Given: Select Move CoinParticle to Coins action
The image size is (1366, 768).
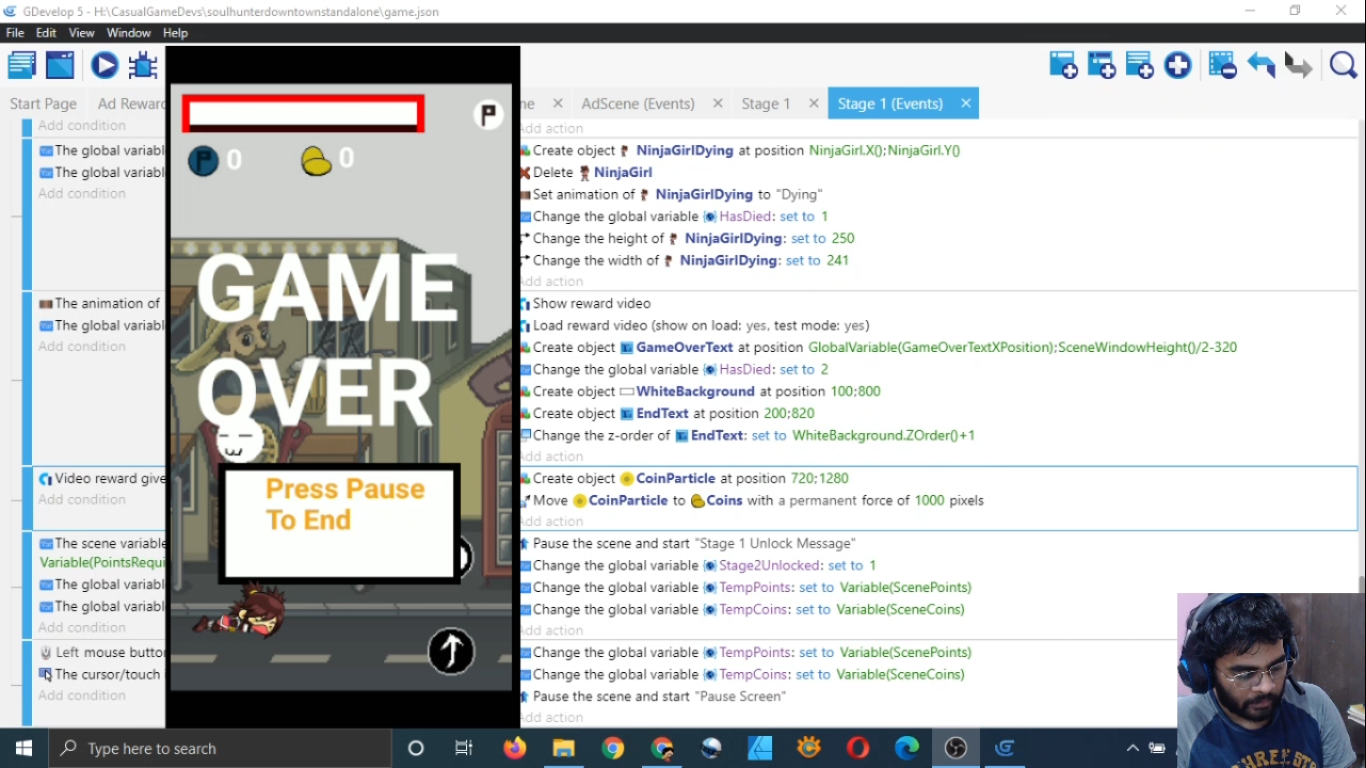Looking at the screenshot, I should 751,500.
